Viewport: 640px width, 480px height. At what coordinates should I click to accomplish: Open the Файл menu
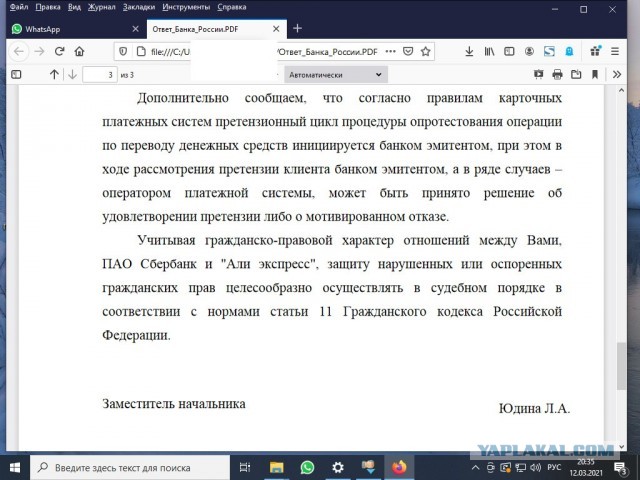point(19,7)
